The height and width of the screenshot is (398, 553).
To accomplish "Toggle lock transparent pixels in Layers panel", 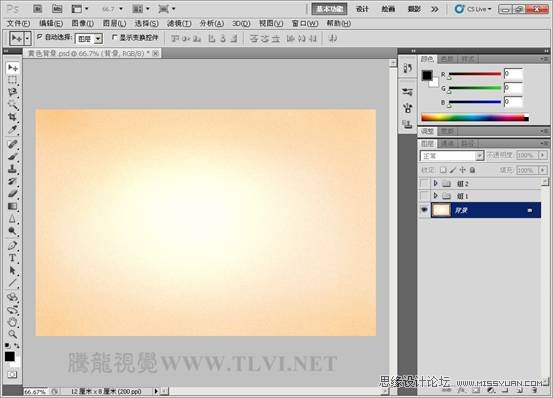I will [x=443, y=170].
